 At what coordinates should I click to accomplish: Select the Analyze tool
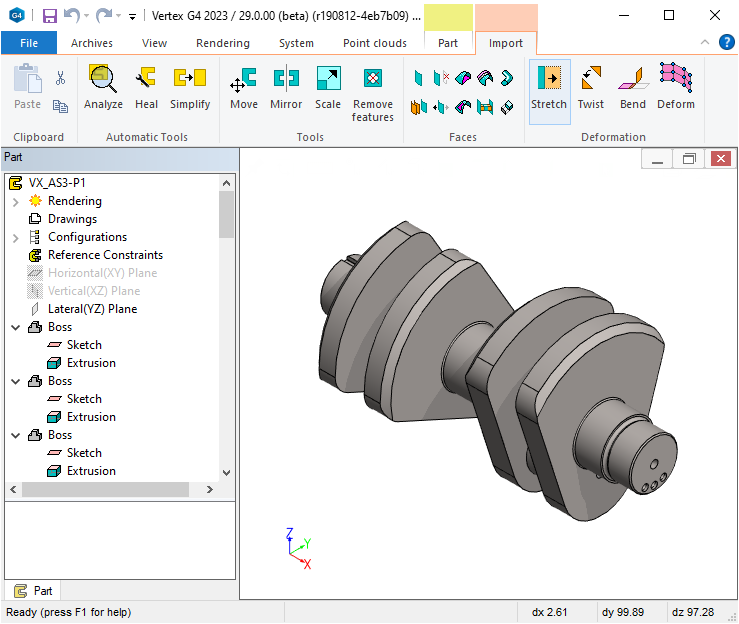(103, 87)
